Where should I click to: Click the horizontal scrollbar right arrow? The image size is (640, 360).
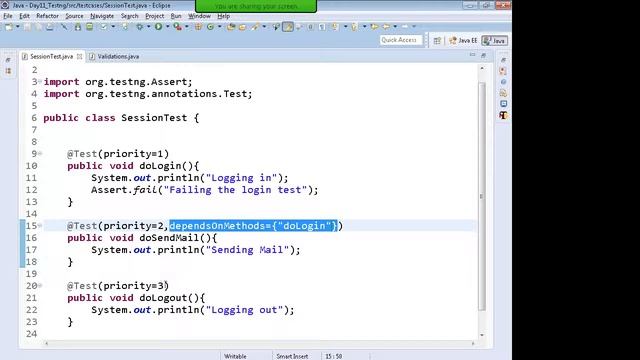pyautogui.click(x=473, y=343)
